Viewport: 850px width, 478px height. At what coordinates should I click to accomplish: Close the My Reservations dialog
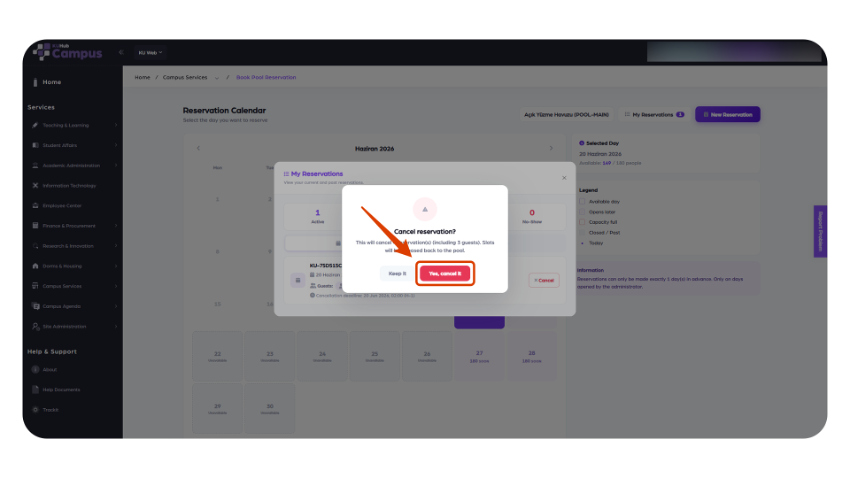(564, 178)
